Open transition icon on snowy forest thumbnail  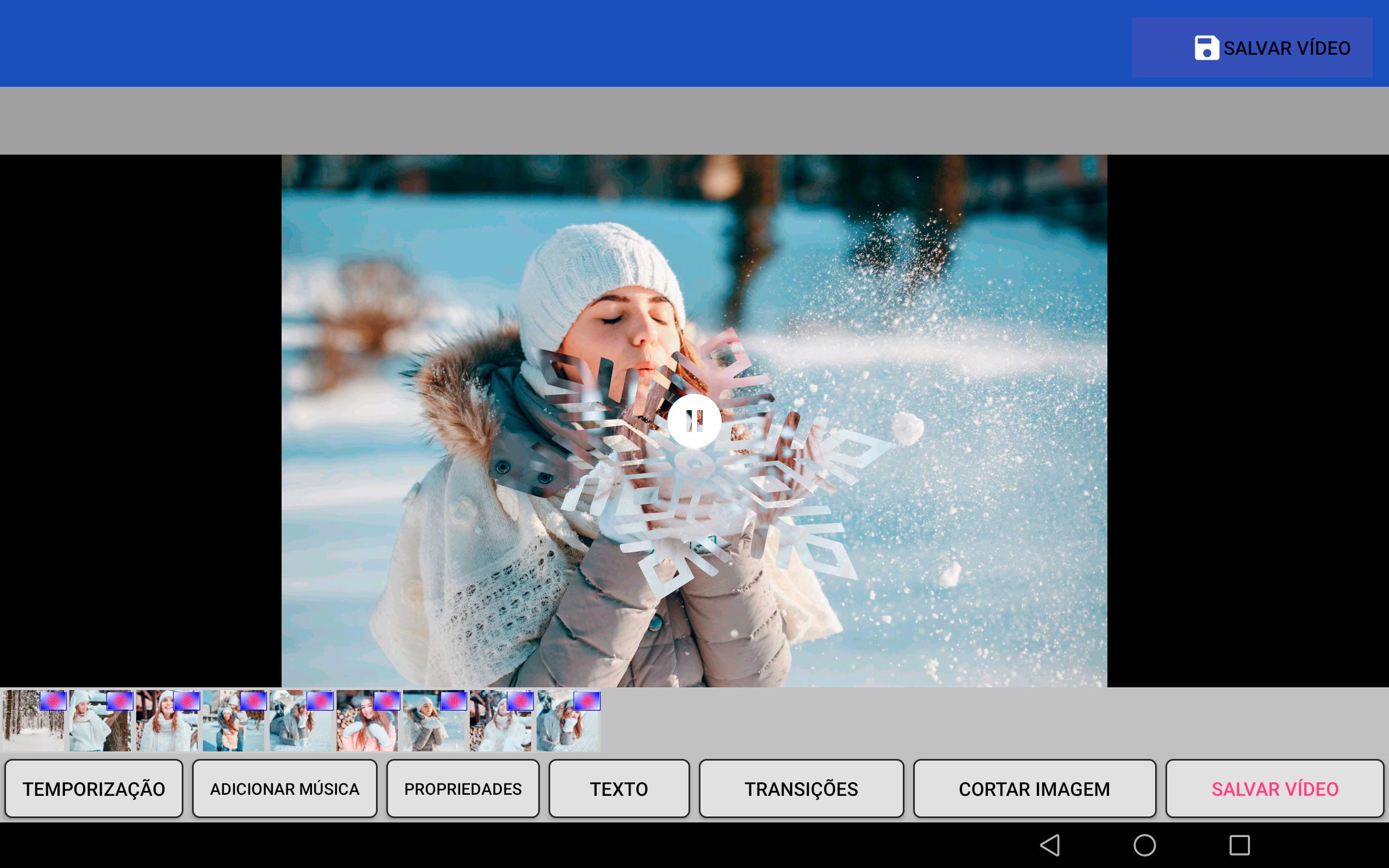click(x=53, y=701)
